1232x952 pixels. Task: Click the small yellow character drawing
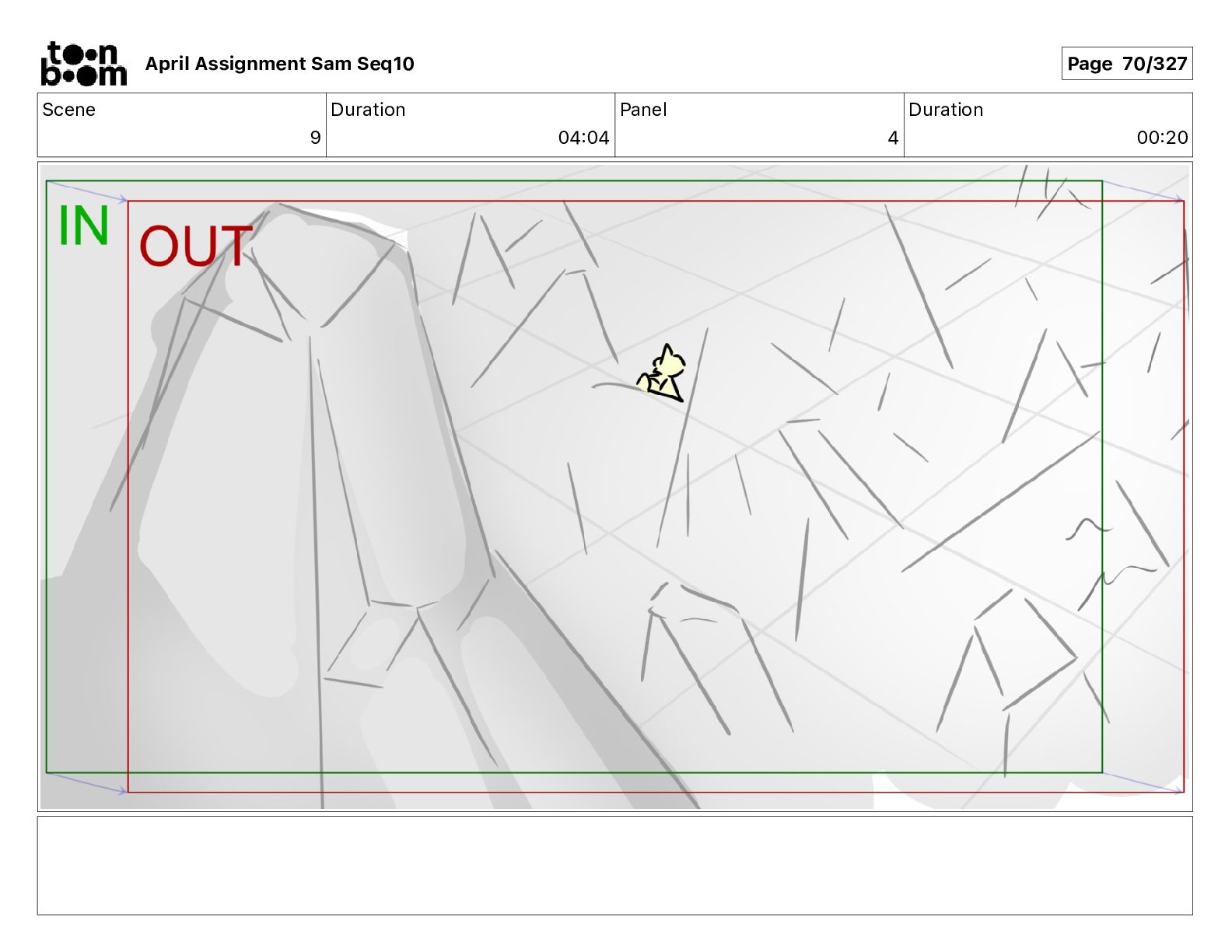[x=662, y=373]
